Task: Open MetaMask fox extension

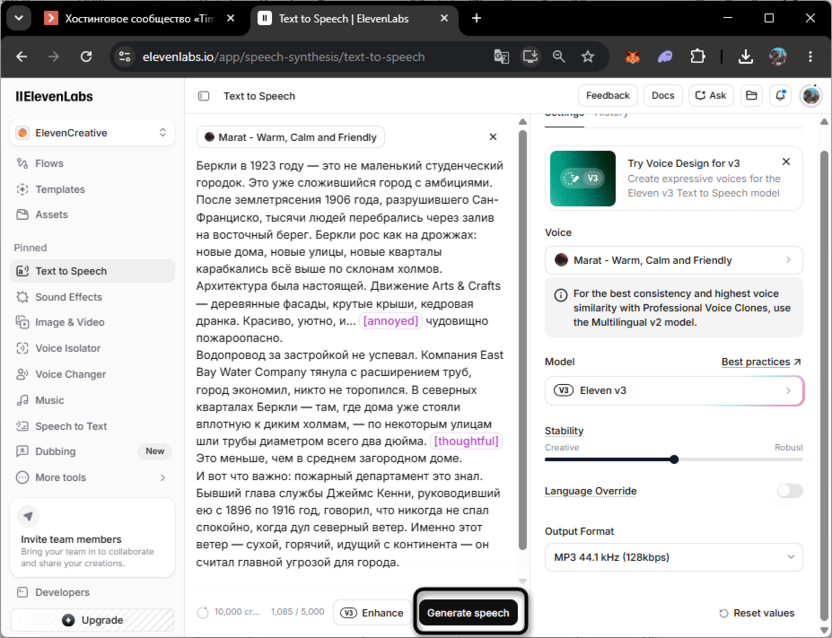Action: click(632, 56)
